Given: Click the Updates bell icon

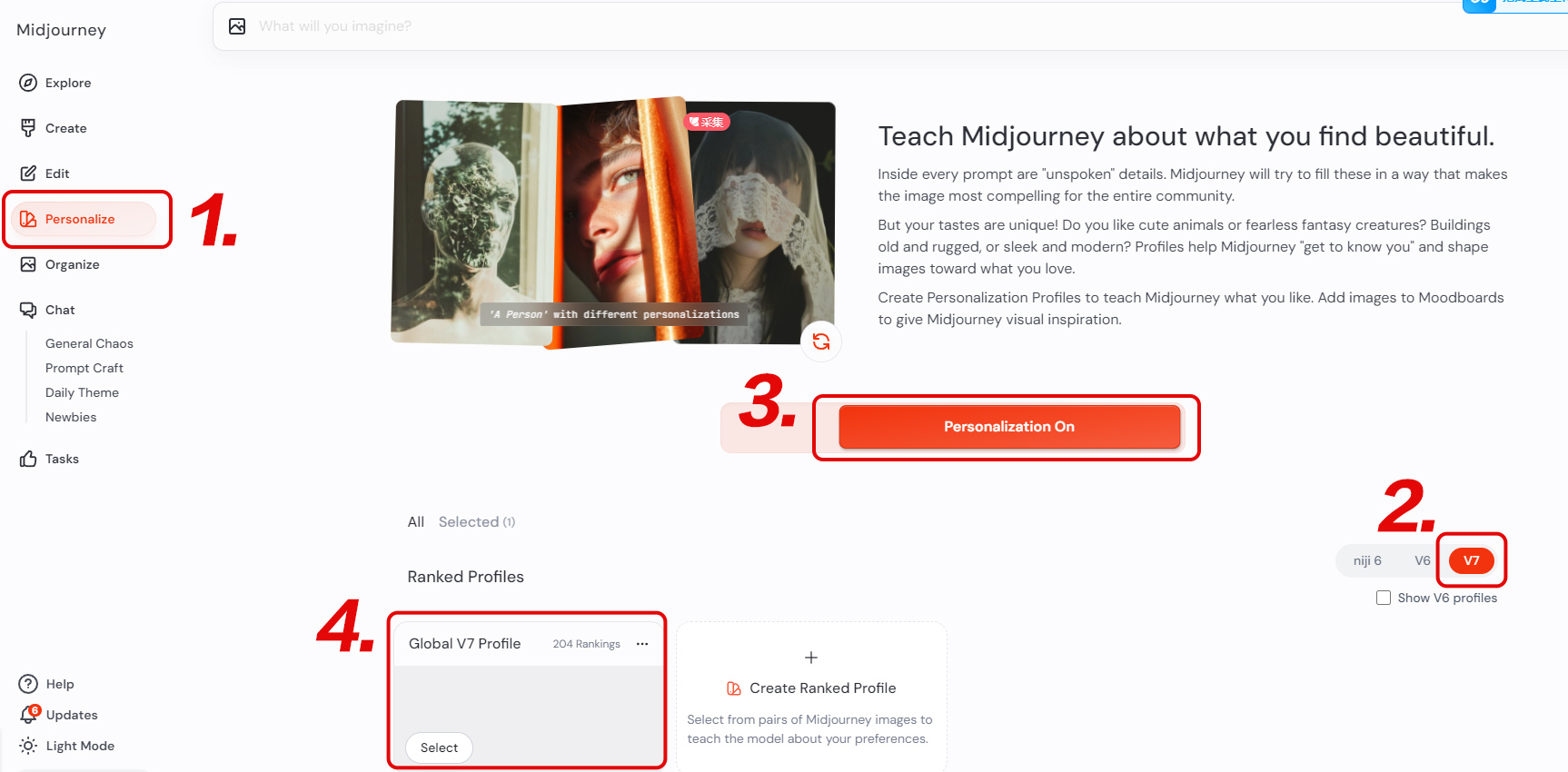Looking at the screenshot, I should [28, 716].
